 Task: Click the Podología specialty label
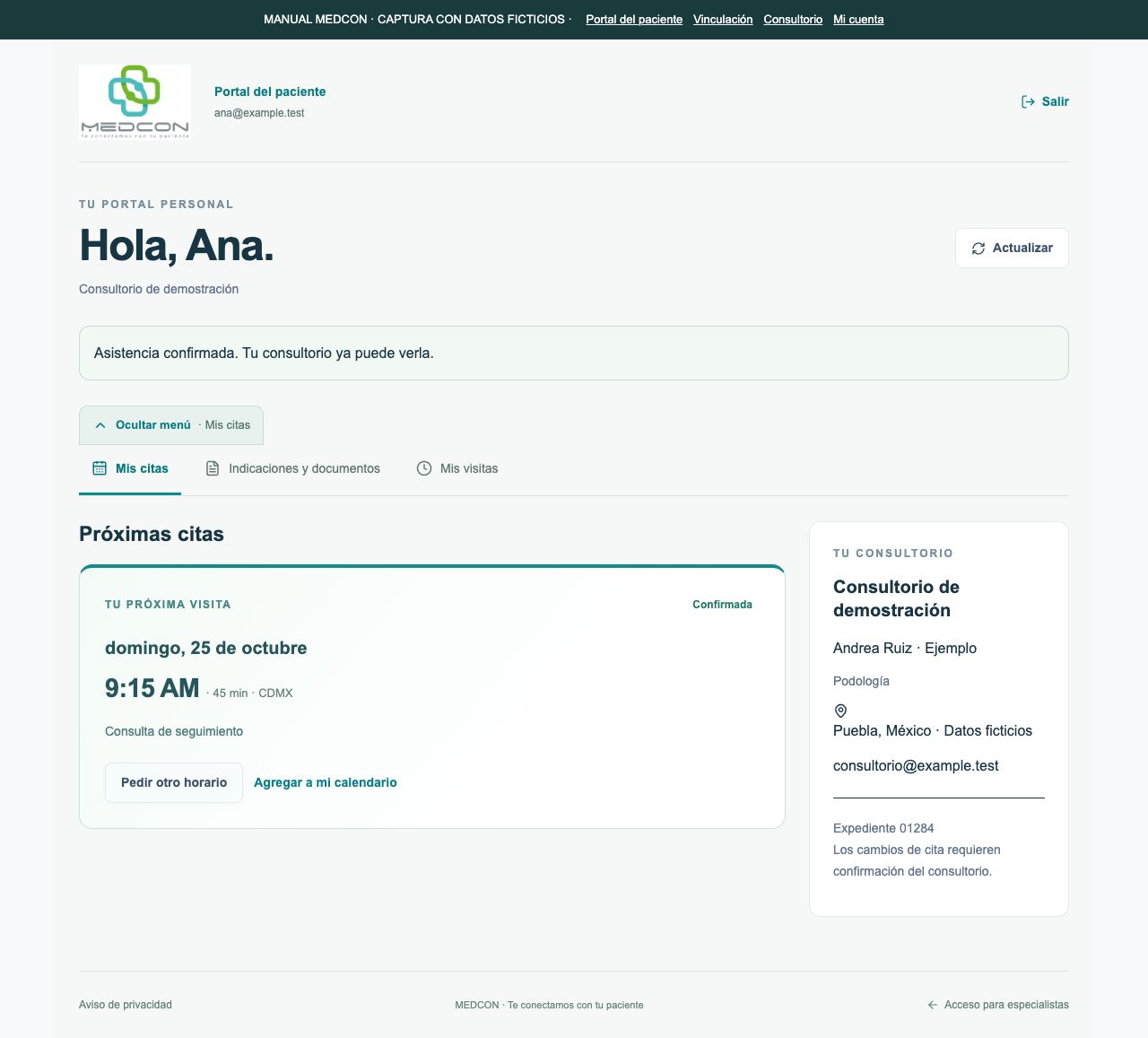coord(861,681)
